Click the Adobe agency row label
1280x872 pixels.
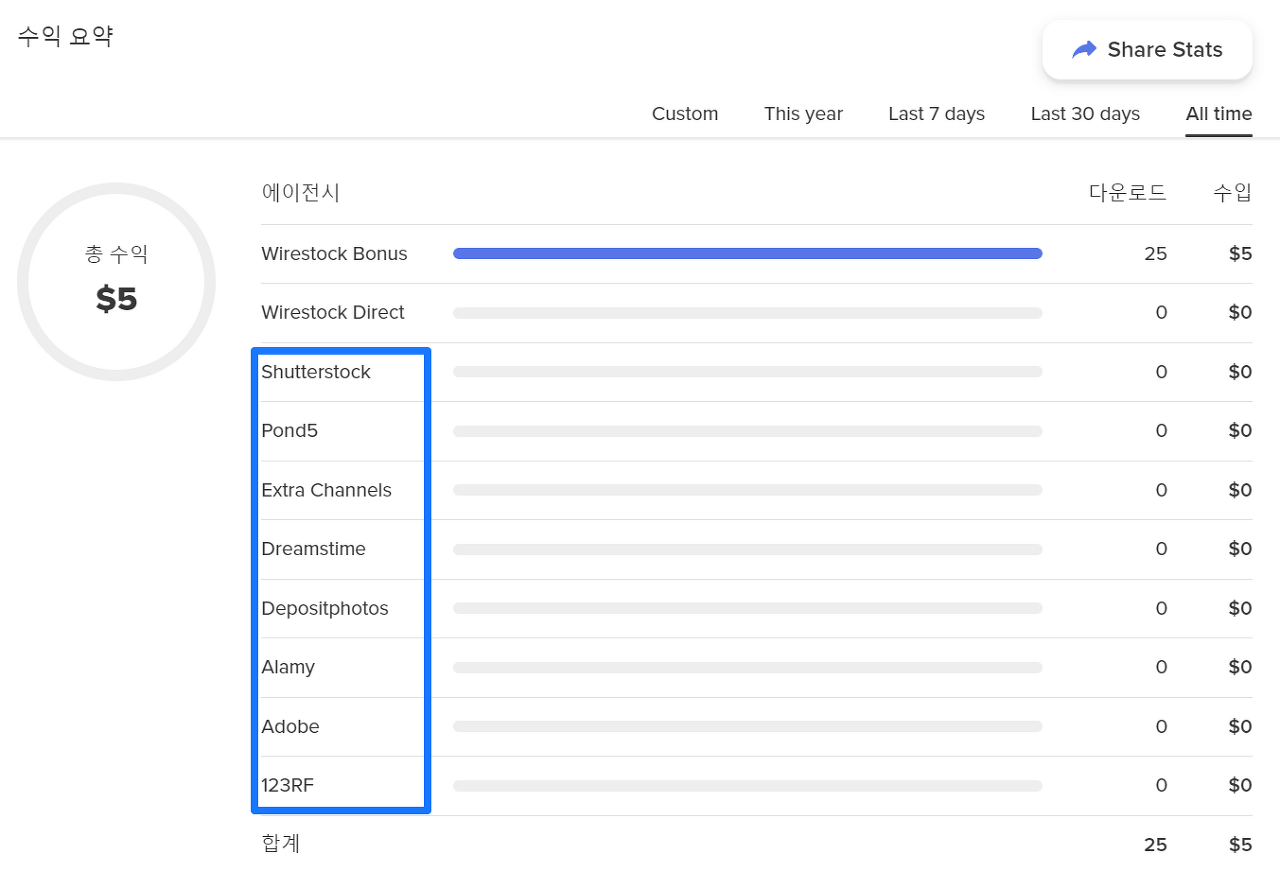290,726
